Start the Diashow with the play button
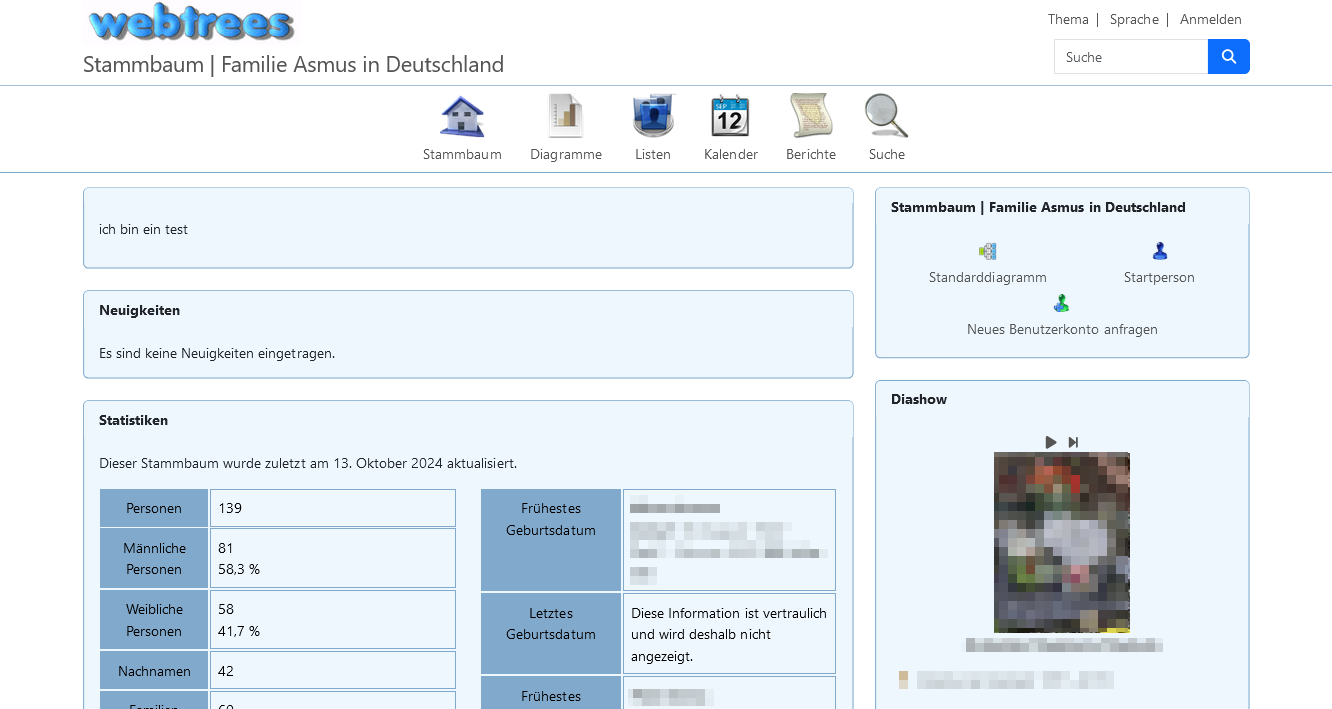 click(1050, 441)
